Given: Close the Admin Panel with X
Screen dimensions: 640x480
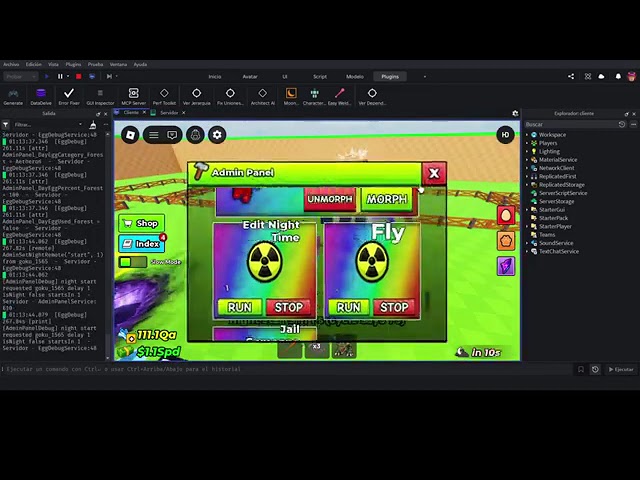Looking at the screenshot, I should 434,173.
